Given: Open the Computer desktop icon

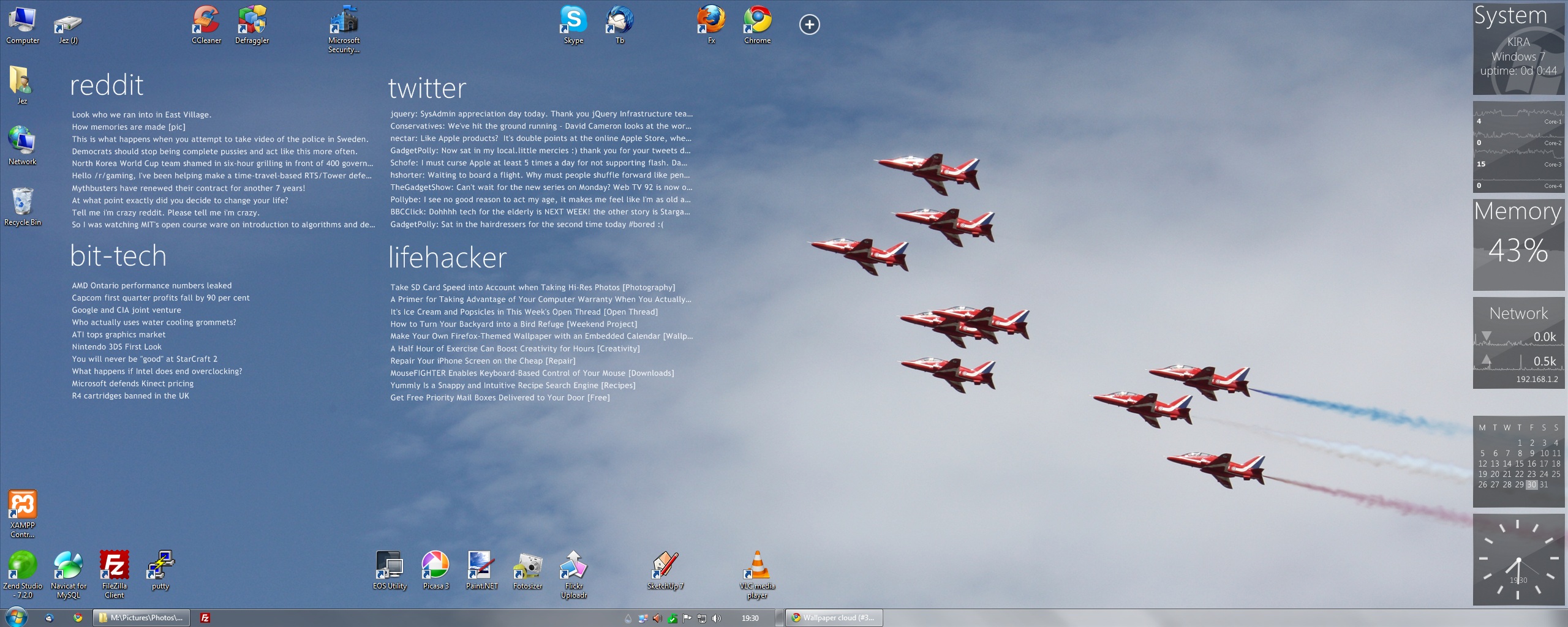Looking at the screenshot, I should (x=23, y=24).
